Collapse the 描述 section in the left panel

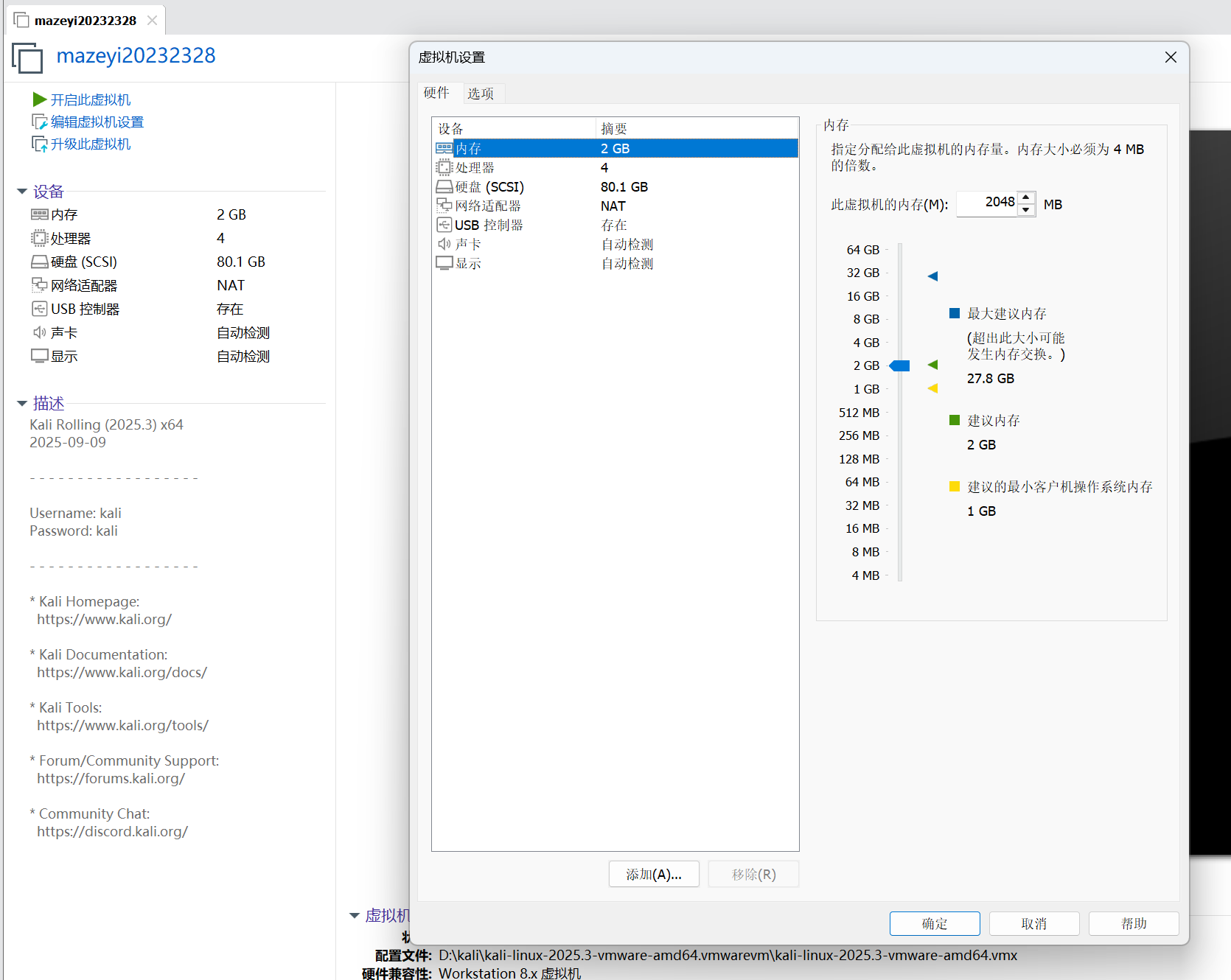click(x=22, y=403)
